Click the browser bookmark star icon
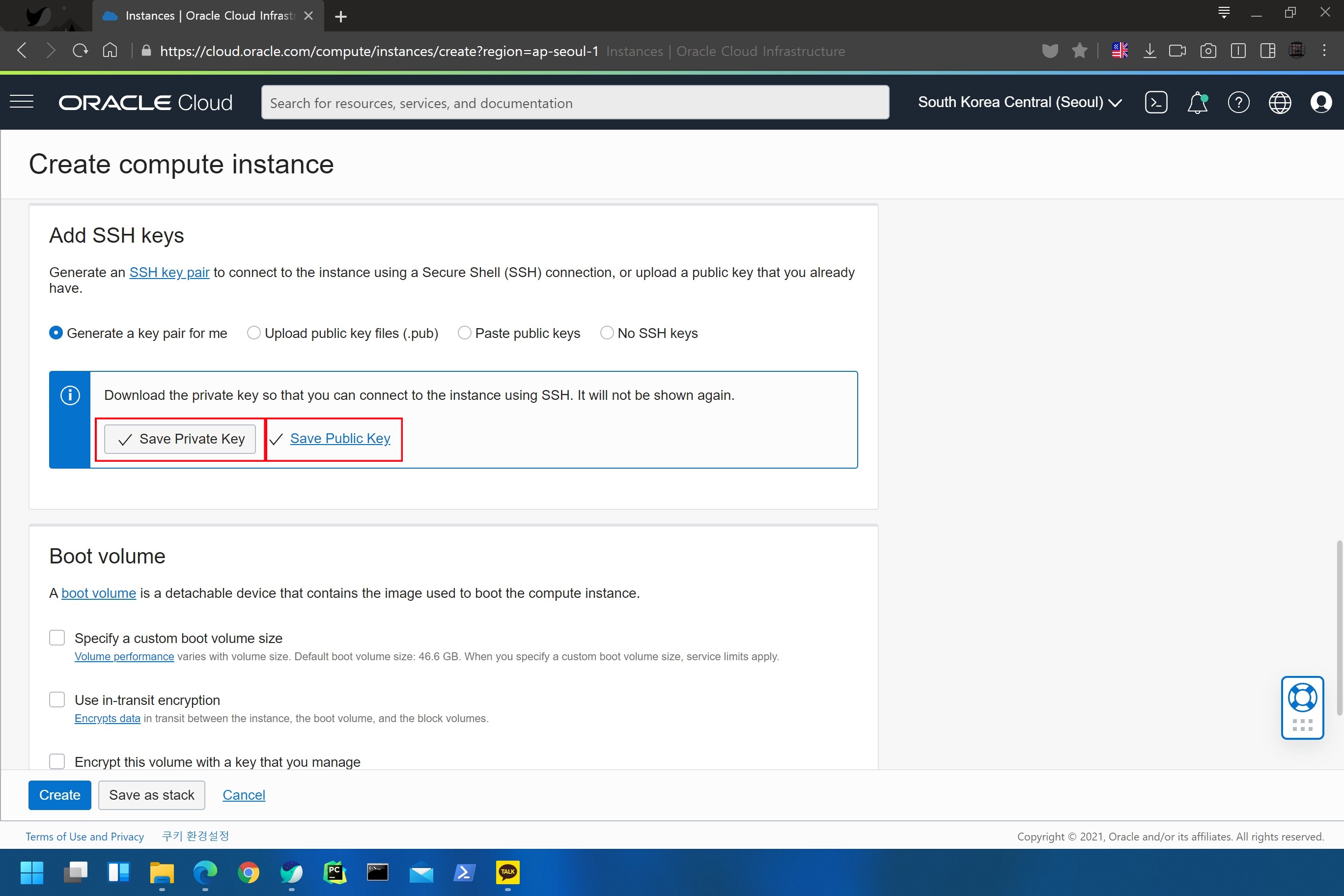The width and height of the screenshot is (1344, 896). (x=1079, y=51)
